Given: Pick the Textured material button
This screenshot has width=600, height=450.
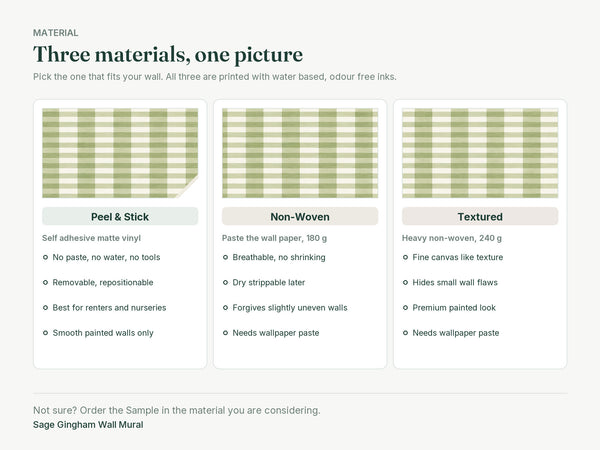Looking at the screenshot, I should pyautogui.click(x=480, y=216).
